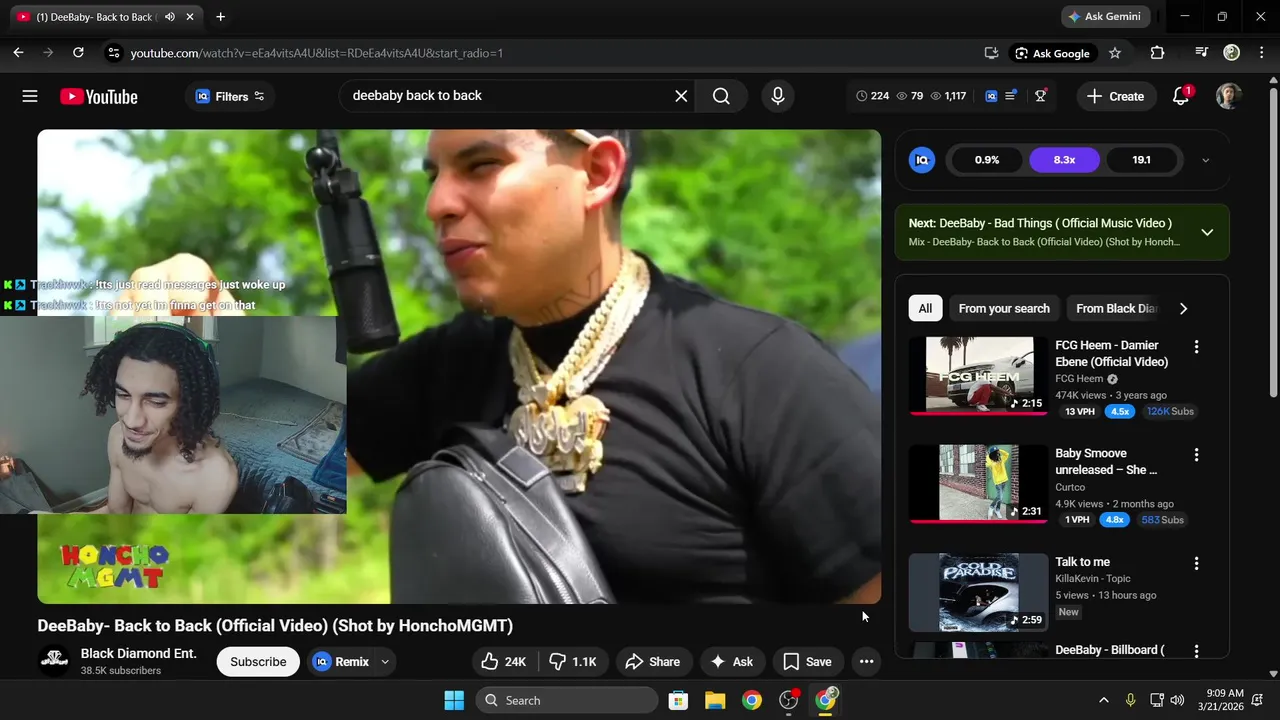Screen dimensions: 1280x720
Task: Select From Black Diamond chip
Action: pyautogui.click(x=1116, y=309)
